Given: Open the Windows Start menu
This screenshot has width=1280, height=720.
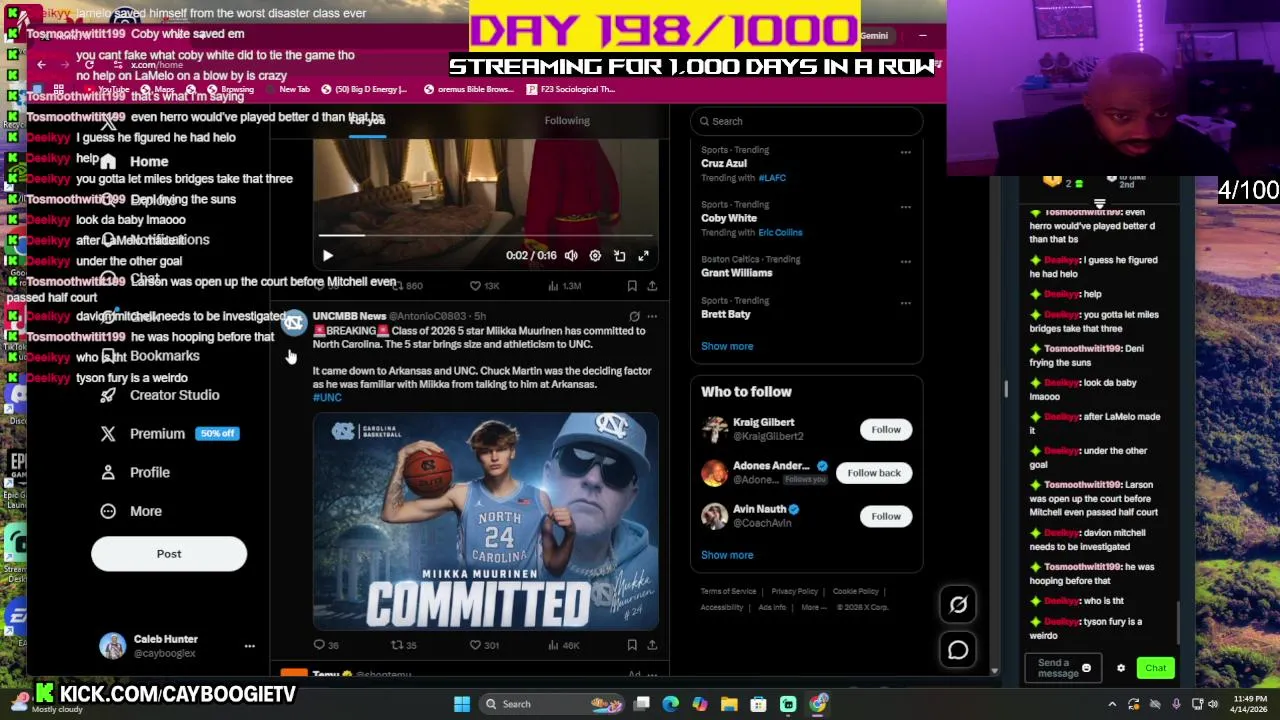Looking at the screenshot, I should click(x=462, y=704).
